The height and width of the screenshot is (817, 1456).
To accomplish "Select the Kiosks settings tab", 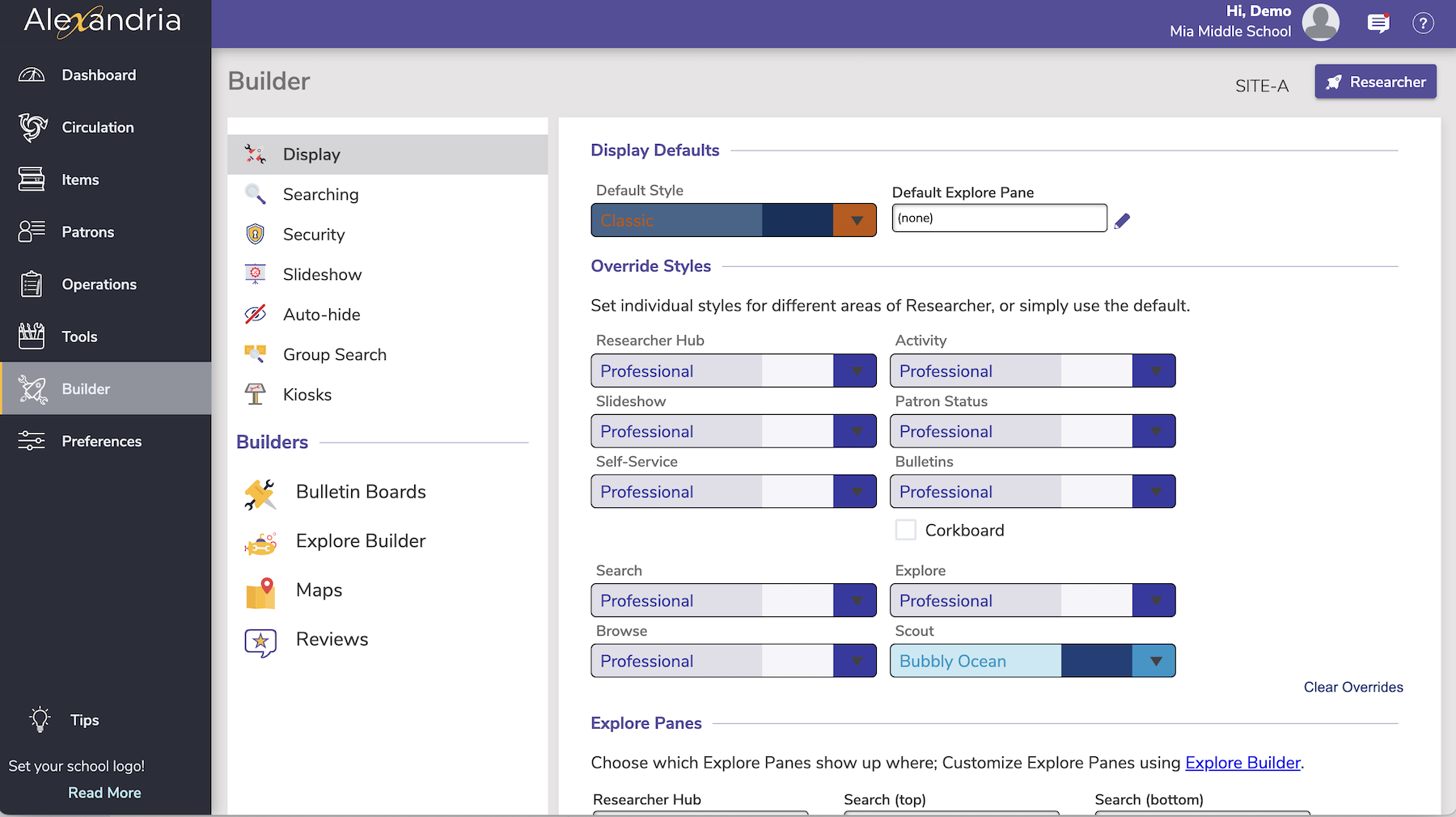I will pyautogui.click(x=307, y=395).
